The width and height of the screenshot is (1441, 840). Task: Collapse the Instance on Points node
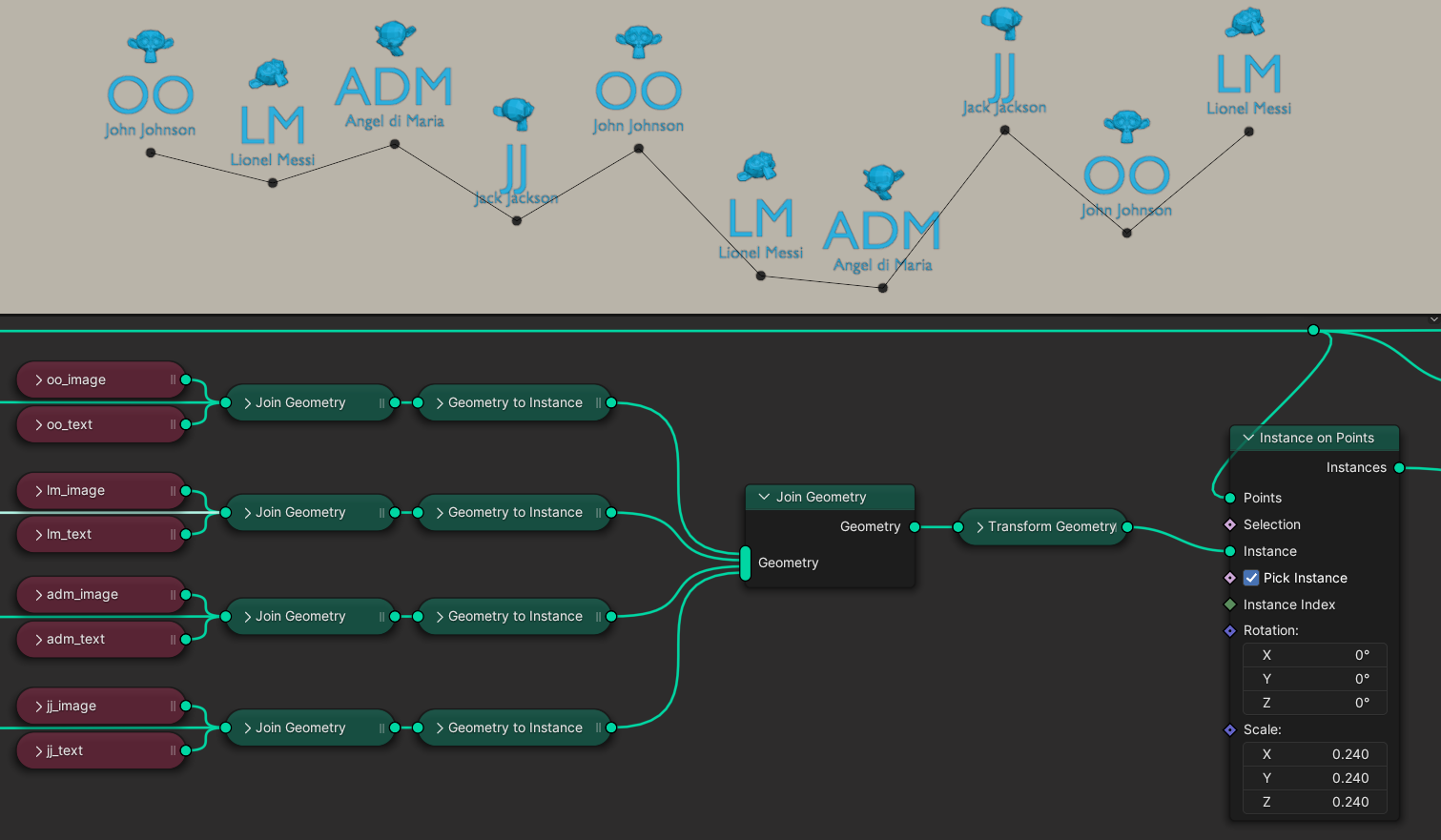pyautogui.click(x=1248, y=438)
